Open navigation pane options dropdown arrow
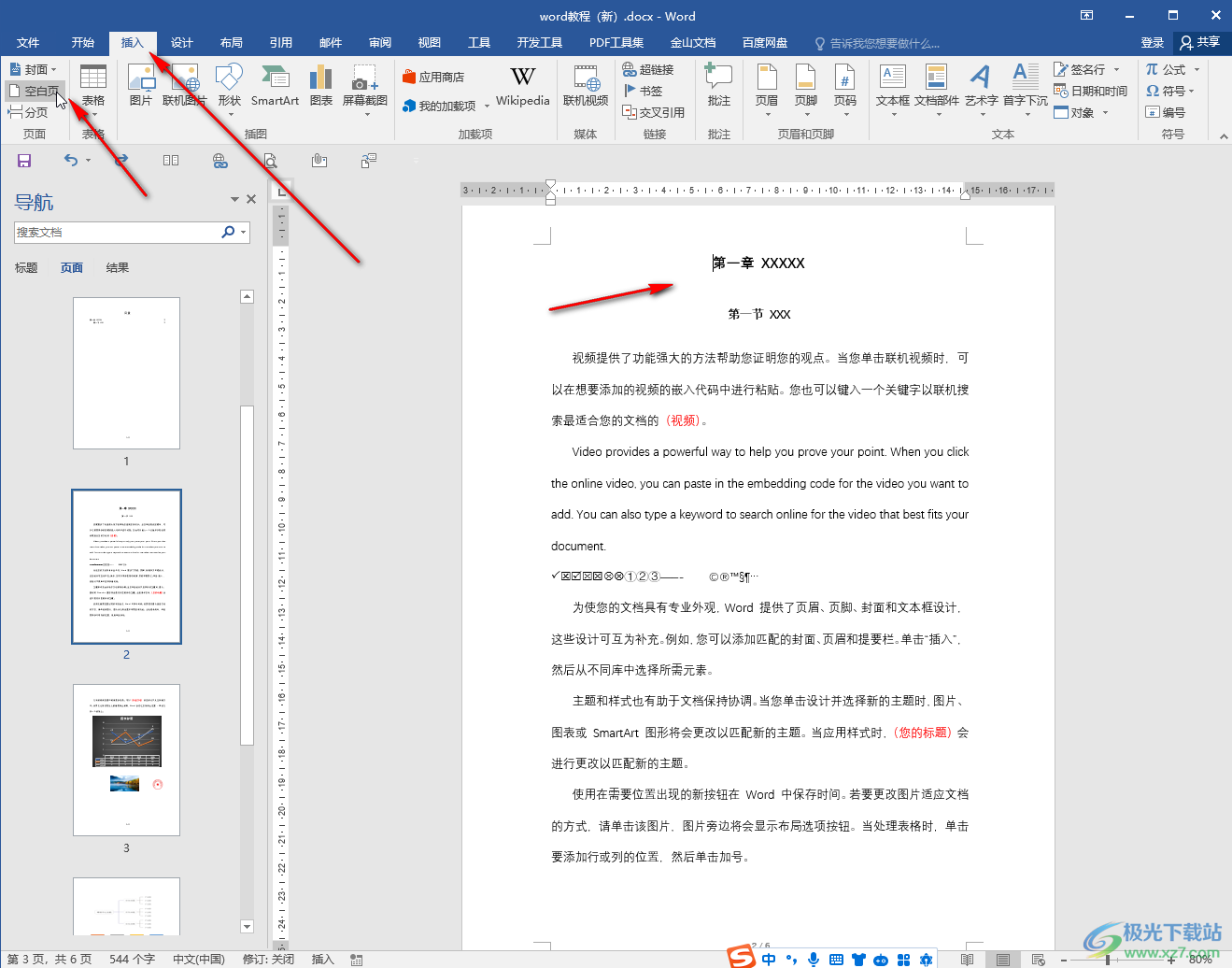The image size is (1232, 968). click(x=234, y=199)
